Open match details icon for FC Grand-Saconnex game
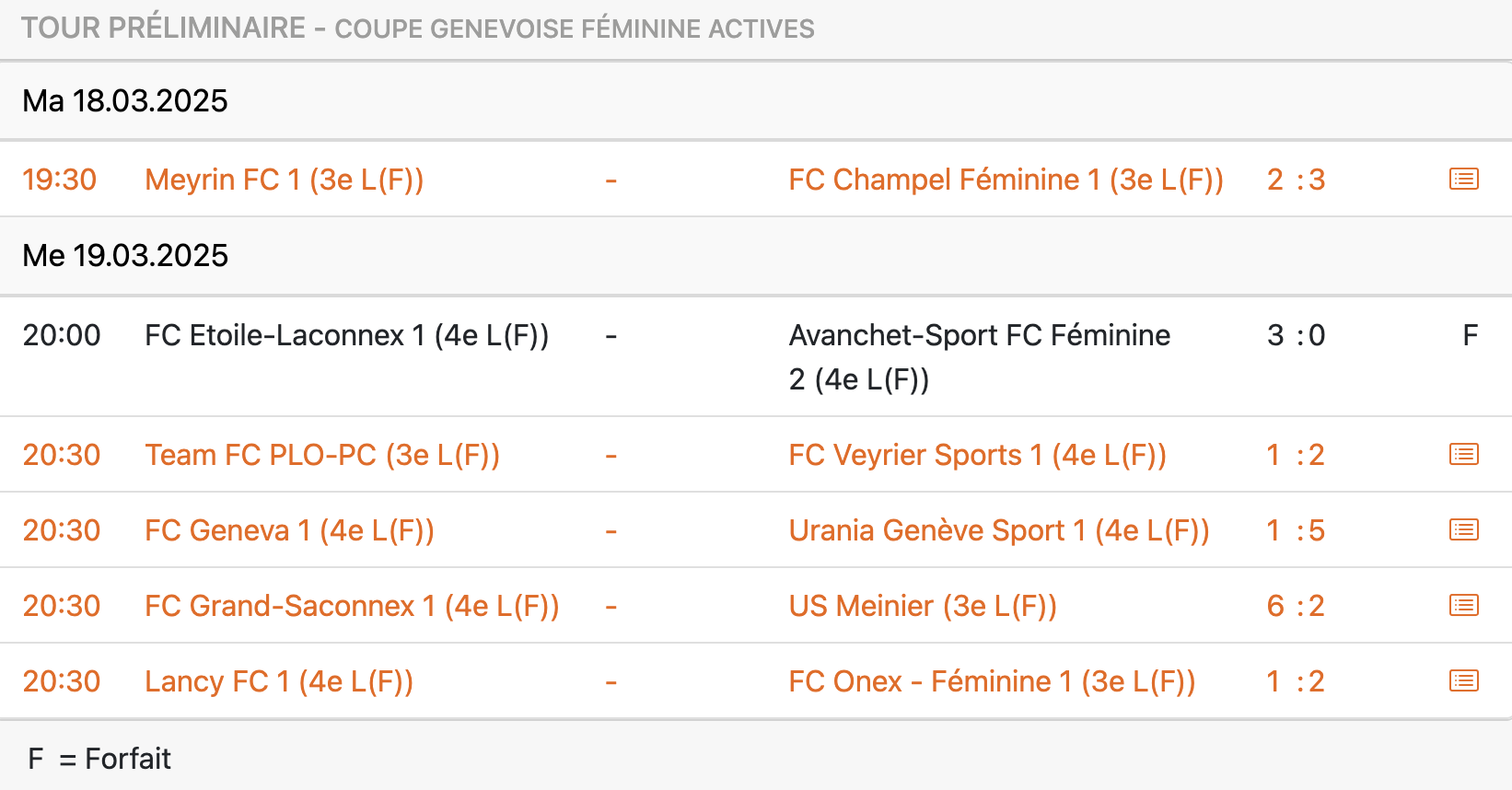The height and width of the screenshot is (790, 1512). [x=1463, y=605]
